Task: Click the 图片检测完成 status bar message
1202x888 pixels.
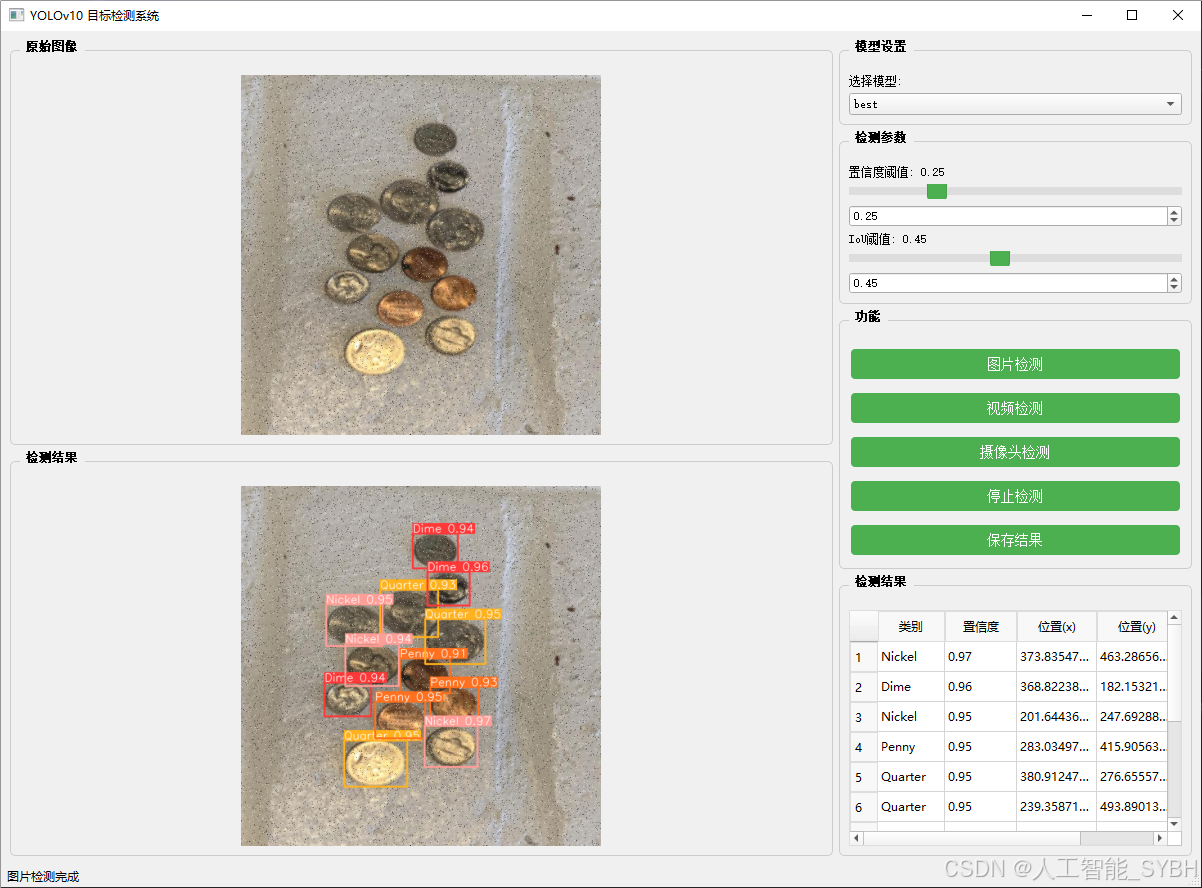Action: point(43,877)
